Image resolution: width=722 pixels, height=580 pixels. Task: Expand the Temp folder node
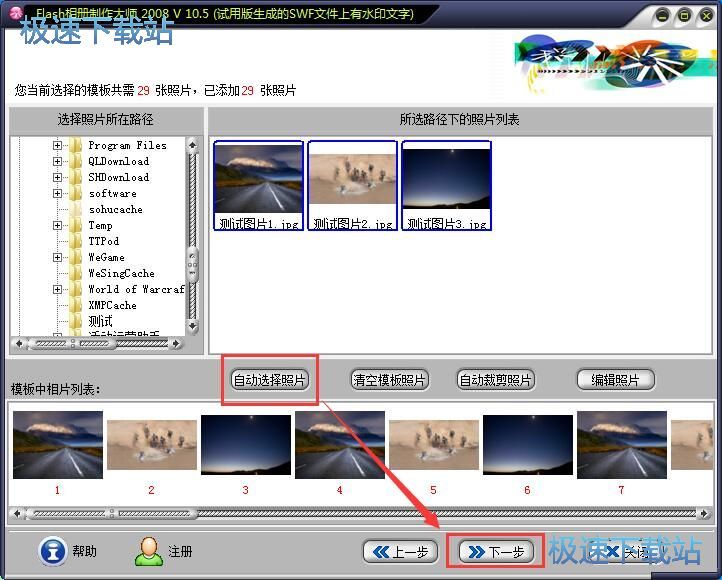57,226
